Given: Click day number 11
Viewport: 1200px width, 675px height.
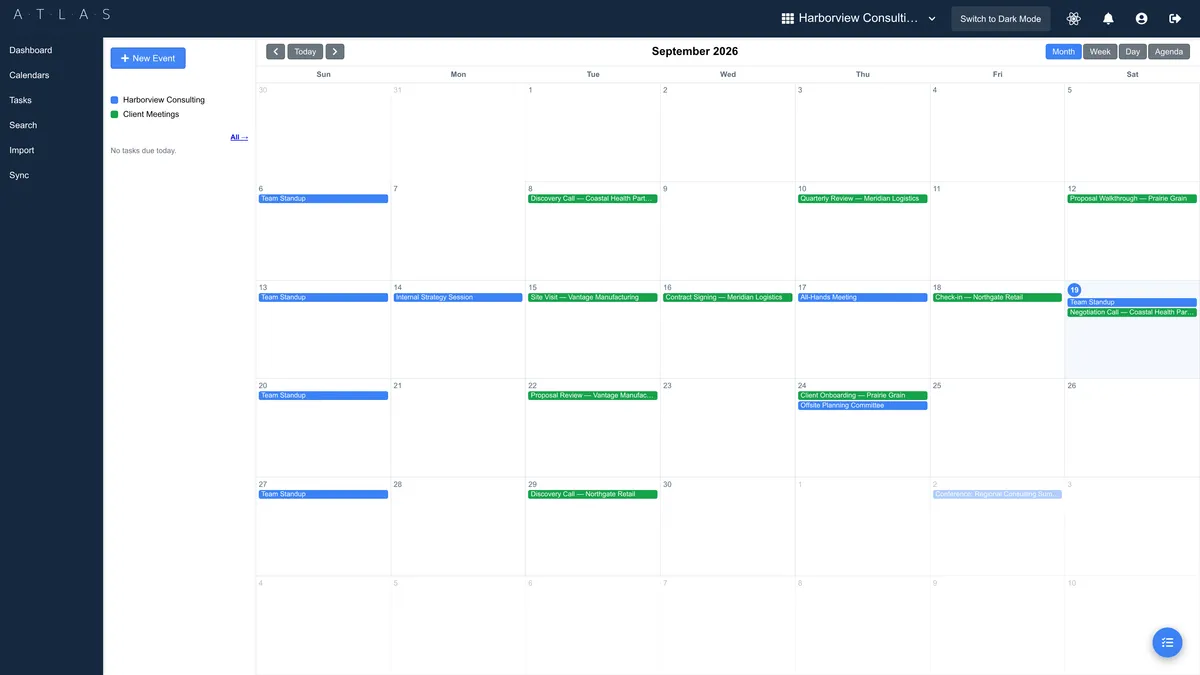Looking at the screenshot, I should click(936, 188).
